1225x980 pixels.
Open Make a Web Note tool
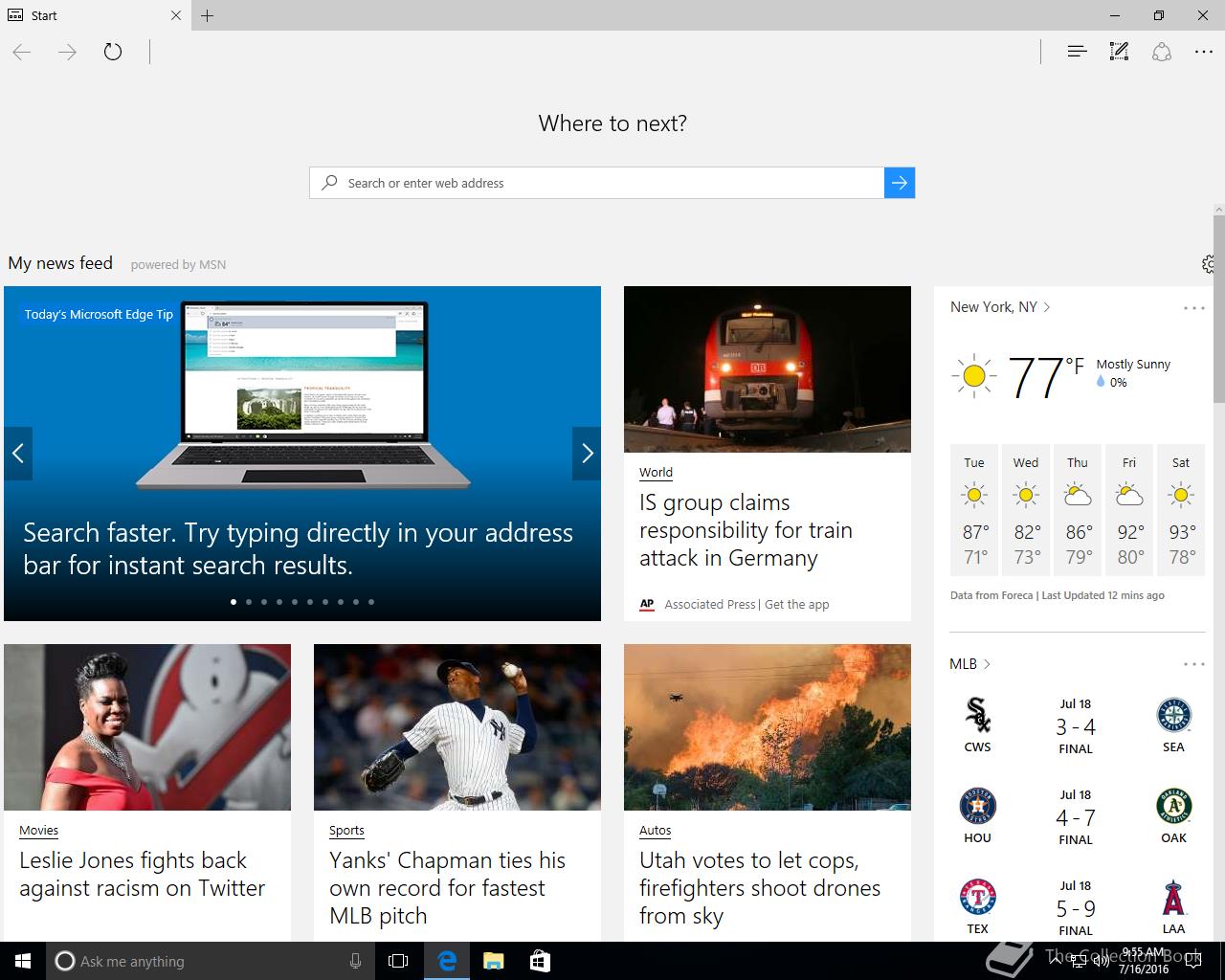click(1119, 52)
